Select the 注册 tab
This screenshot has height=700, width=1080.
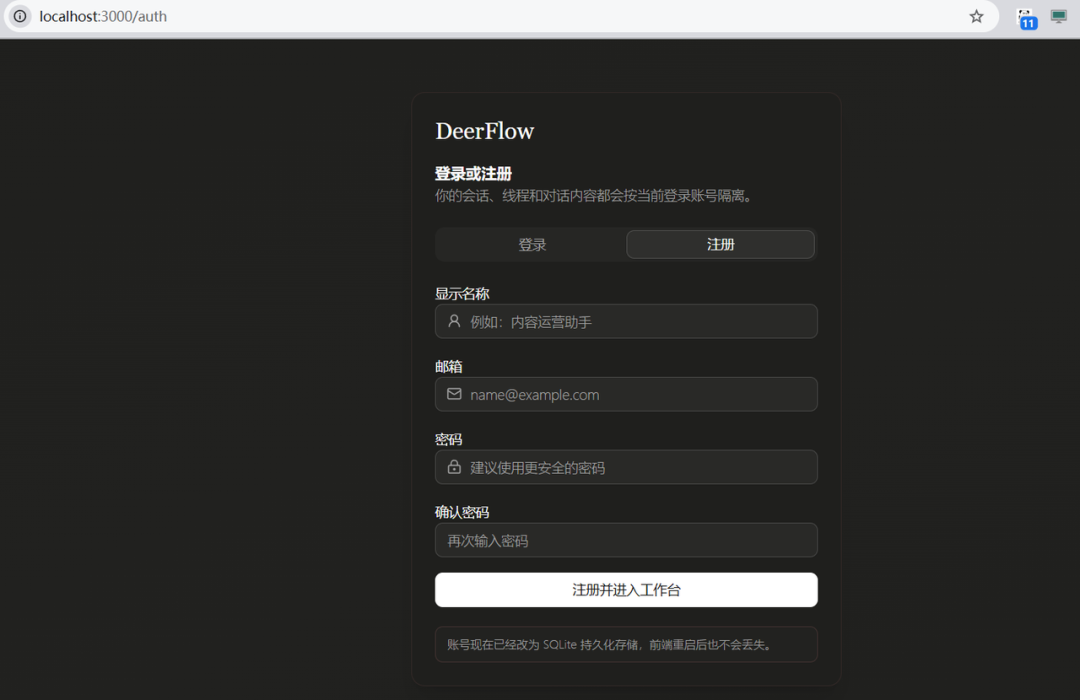(x=720, y=245)
